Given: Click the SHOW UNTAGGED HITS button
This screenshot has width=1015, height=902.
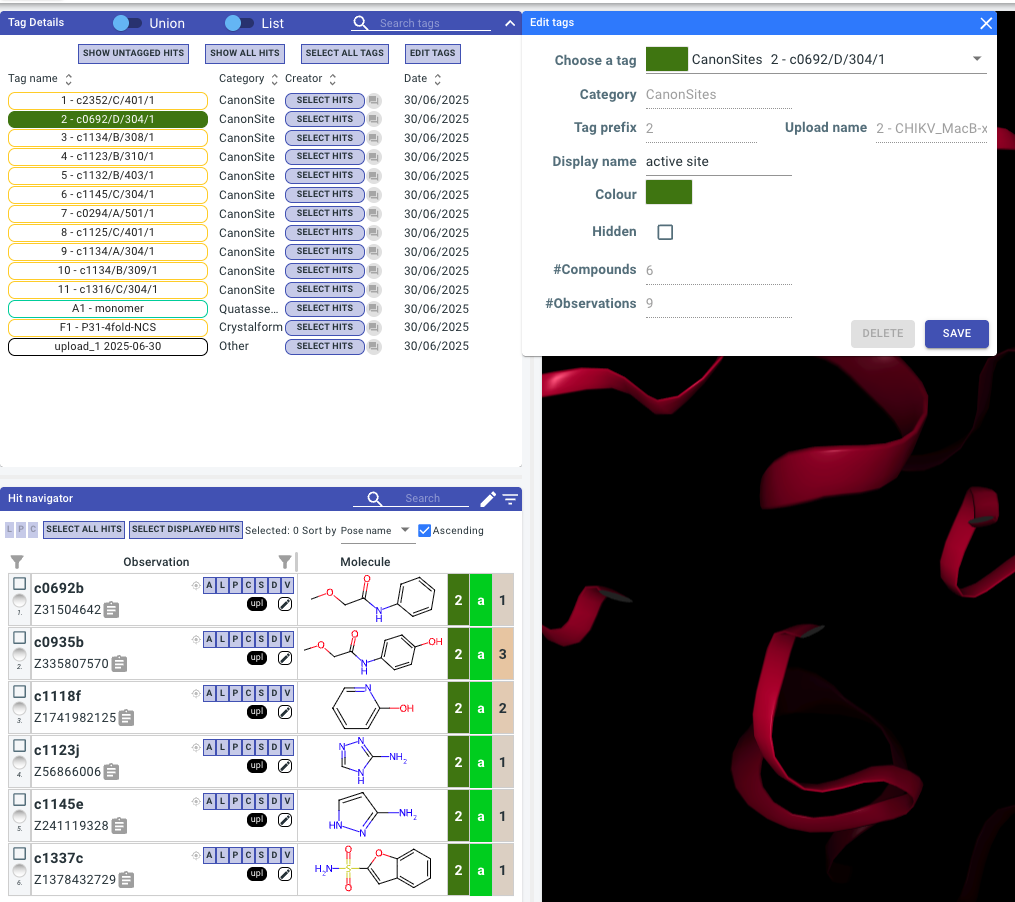Looking at the screenshot, I should coord(133,53).
